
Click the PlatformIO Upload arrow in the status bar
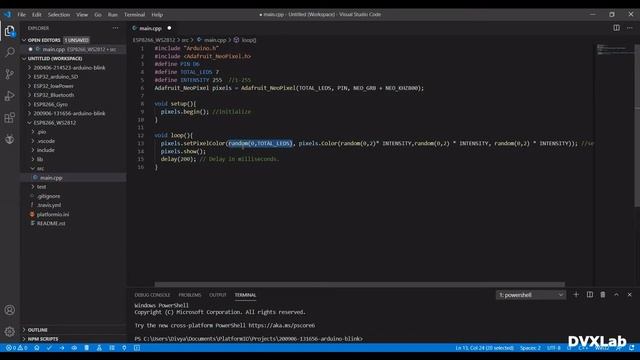click(x=62, y=348)
